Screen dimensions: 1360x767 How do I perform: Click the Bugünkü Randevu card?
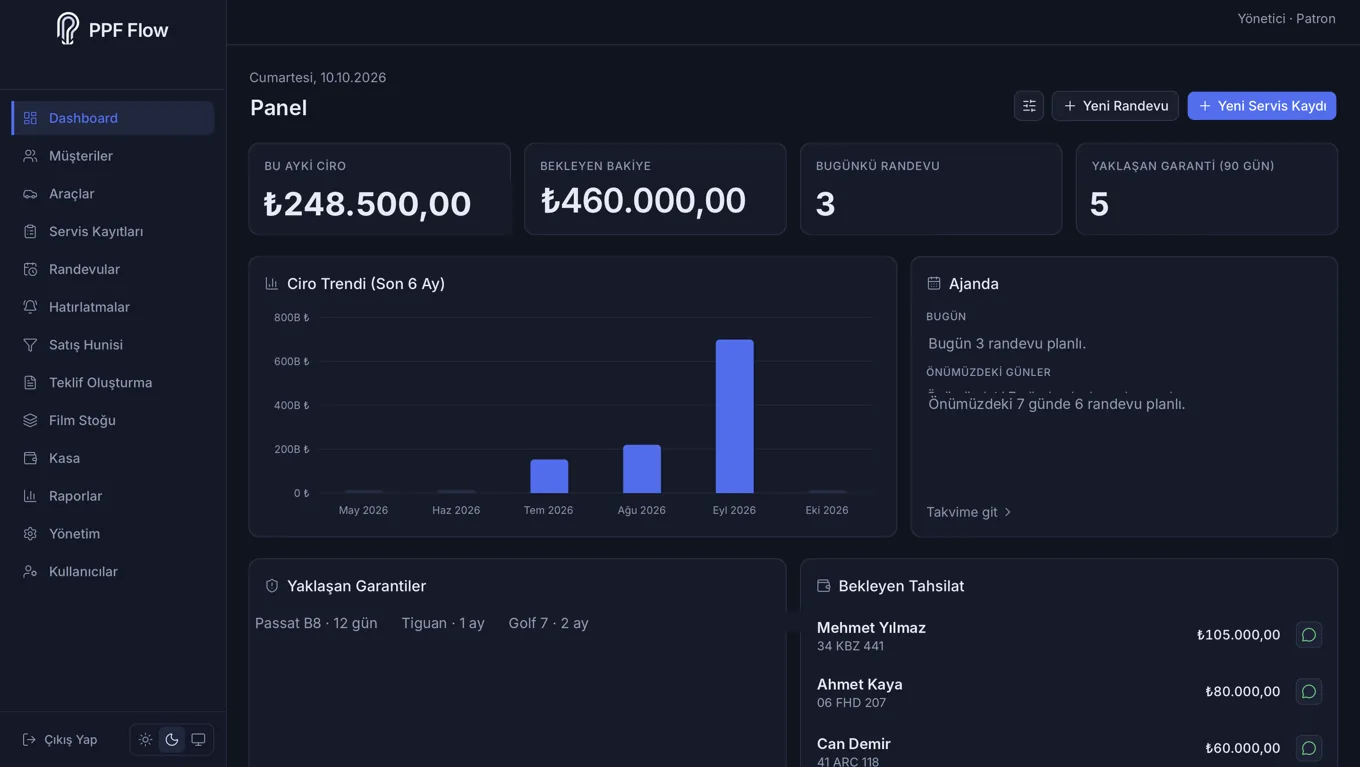point(931,189)
